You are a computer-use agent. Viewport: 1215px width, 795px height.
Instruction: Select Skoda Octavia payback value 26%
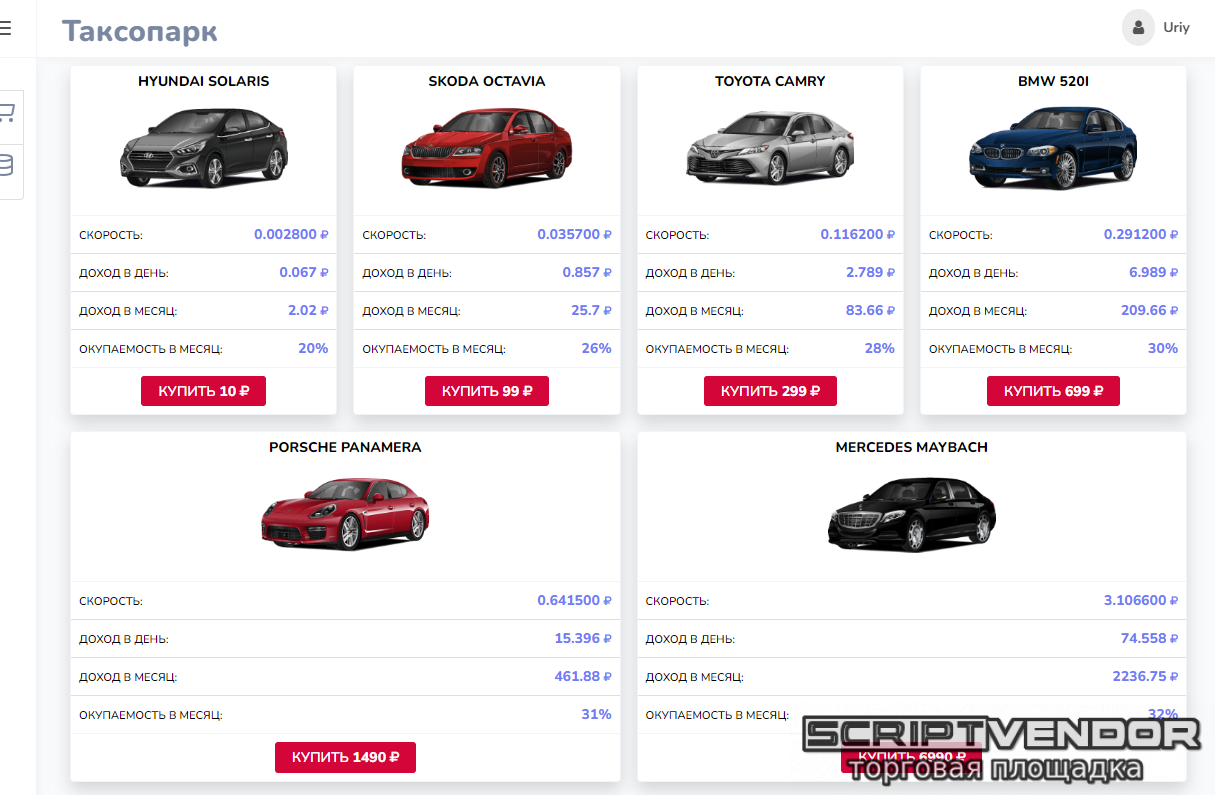(x=597, y=348)
